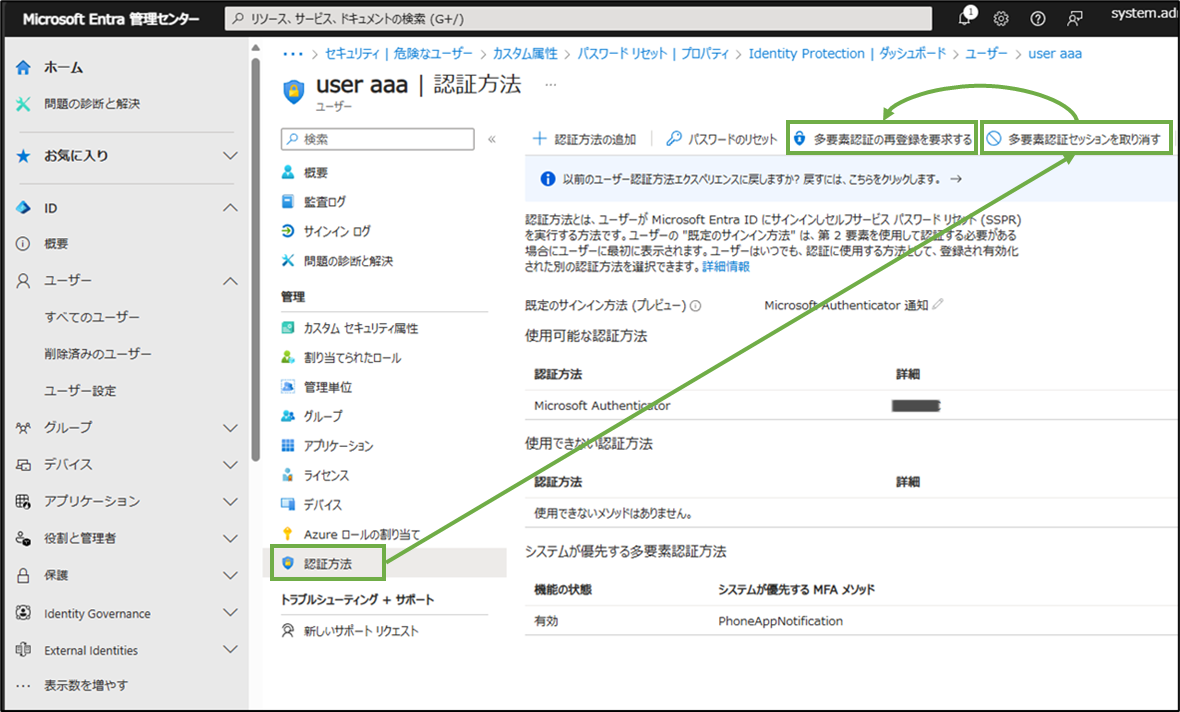Select 概要 in user menu

(315, 172)
